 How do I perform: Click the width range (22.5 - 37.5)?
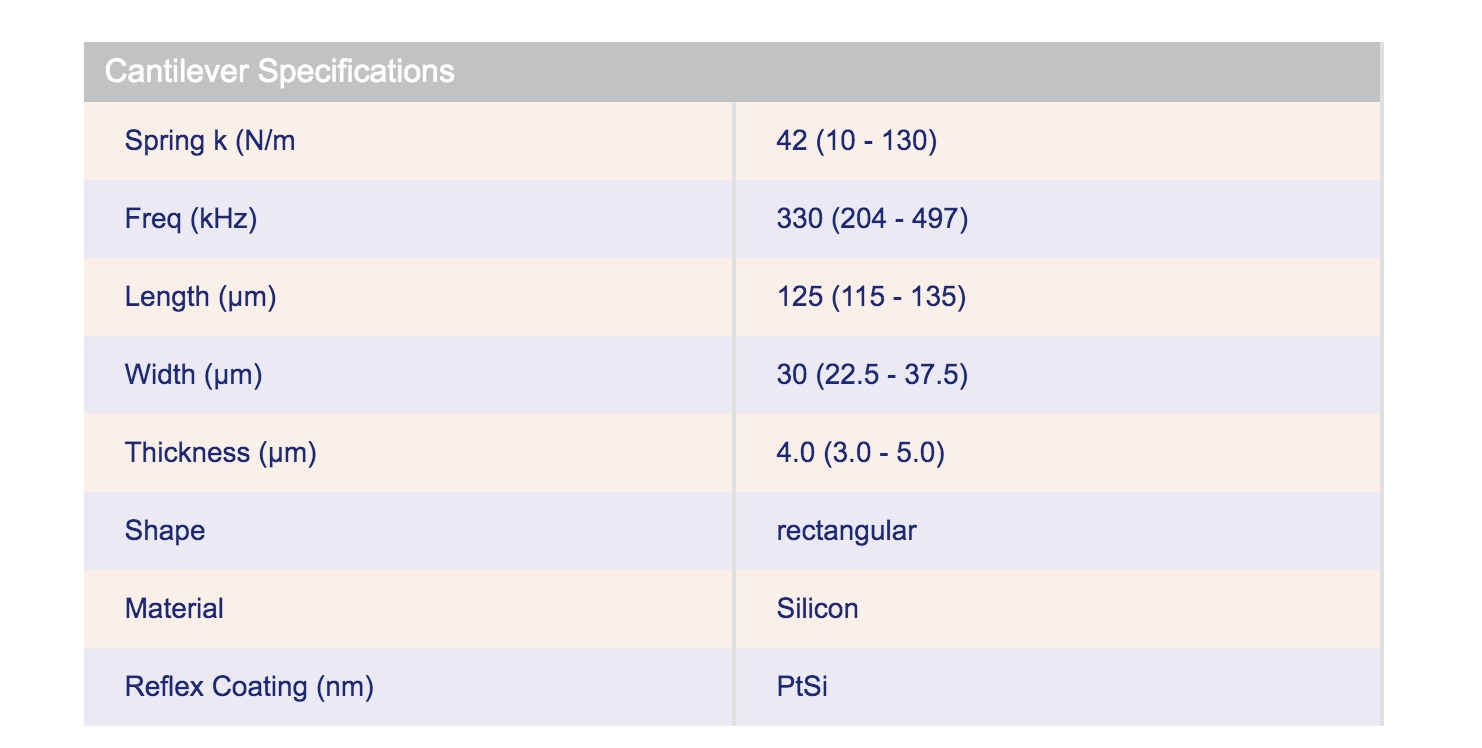892,375
